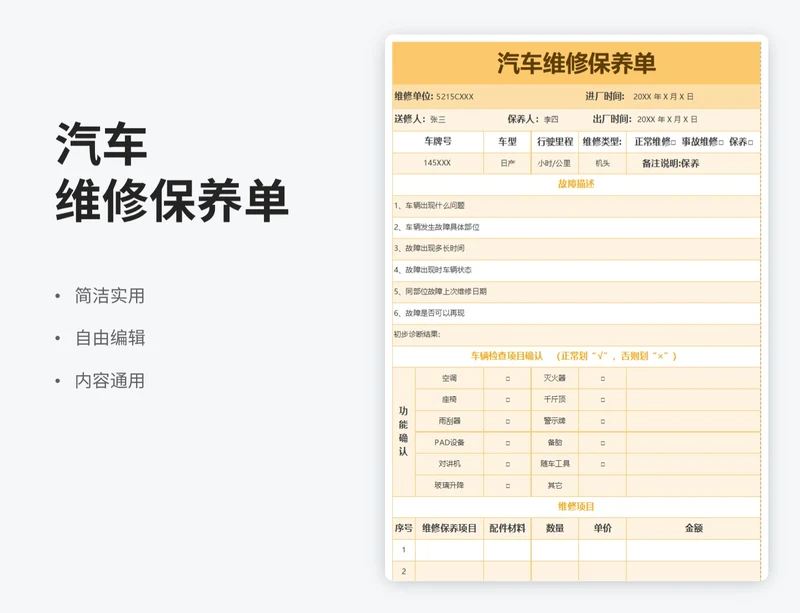Select row 2、车辆发生故障具体部位
The height and width of the screenshot is (613, 800).
click(577, 227)
